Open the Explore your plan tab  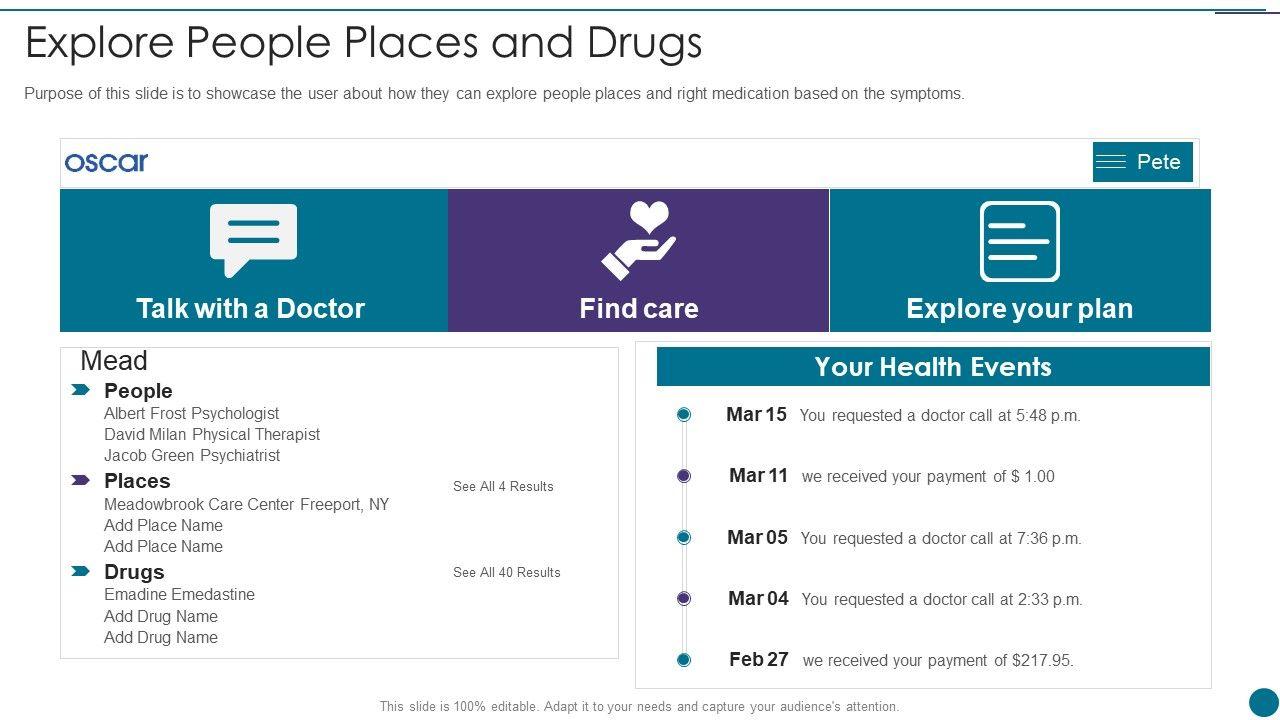1019,308
